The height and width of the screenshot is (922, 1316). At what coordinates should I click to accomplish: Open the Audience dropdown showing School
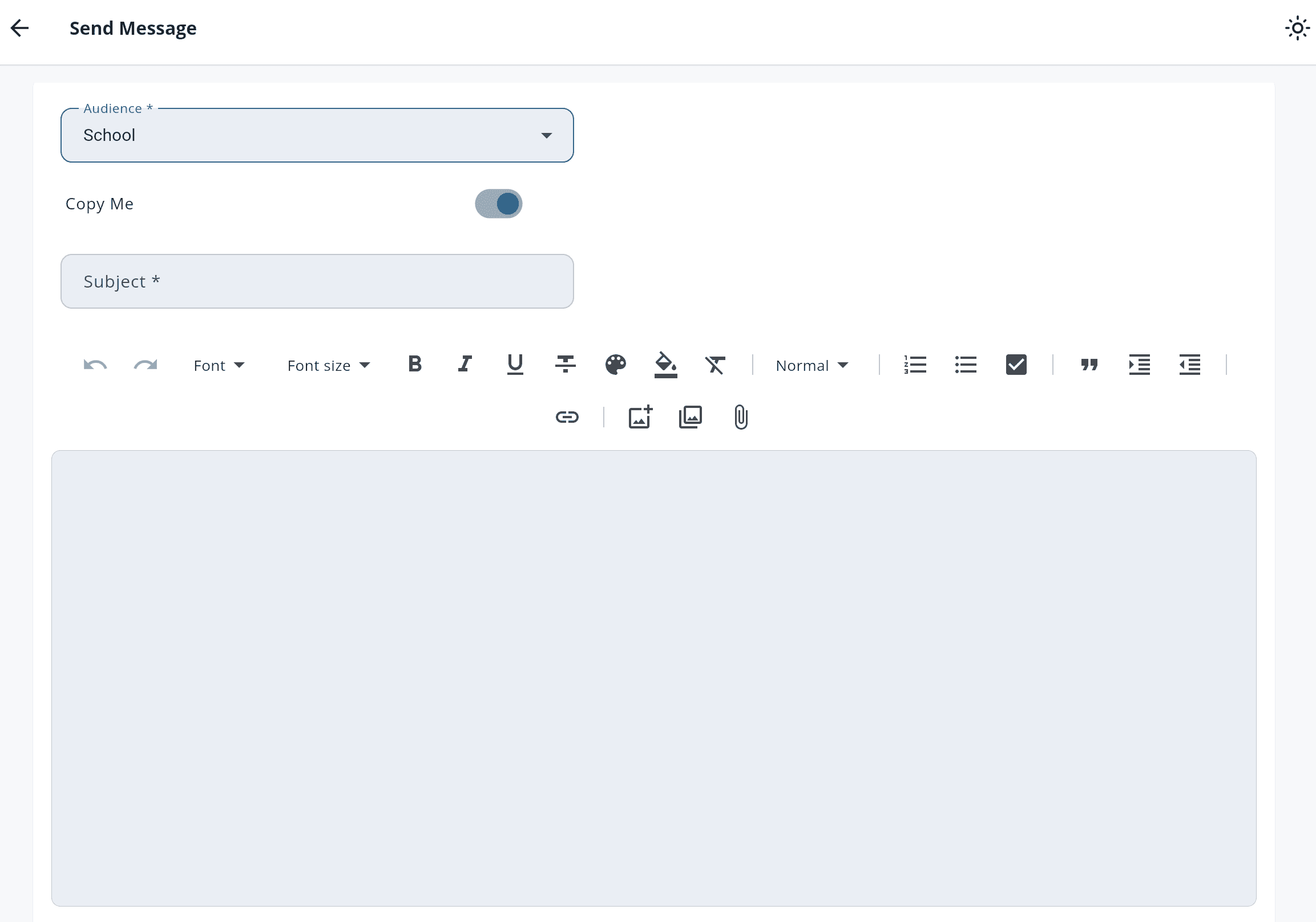317,135
